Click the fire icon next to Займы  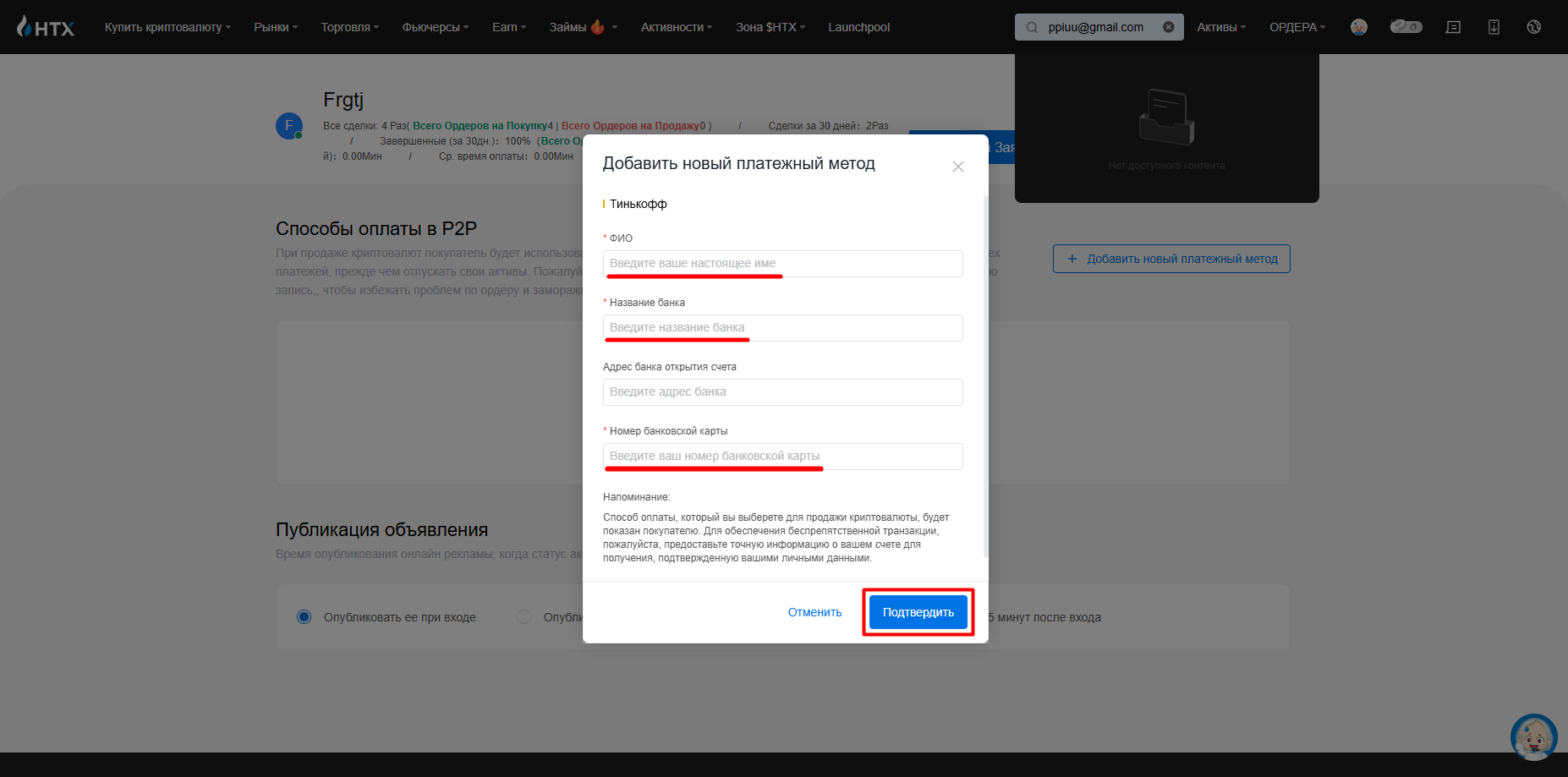point(598,27)
